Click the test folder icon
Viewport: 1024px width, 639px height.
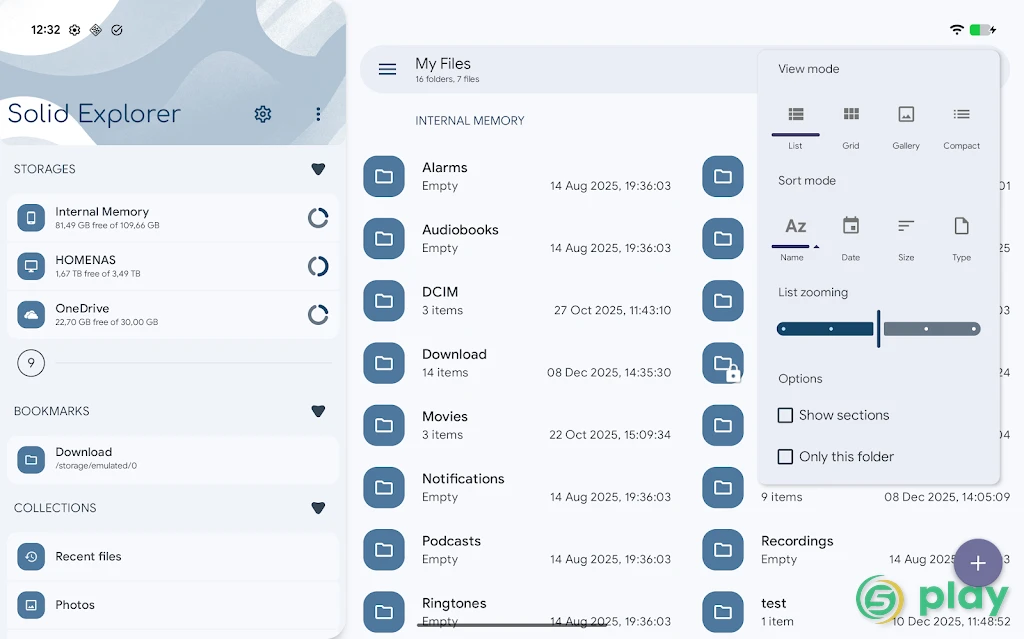tap(723, 612)
